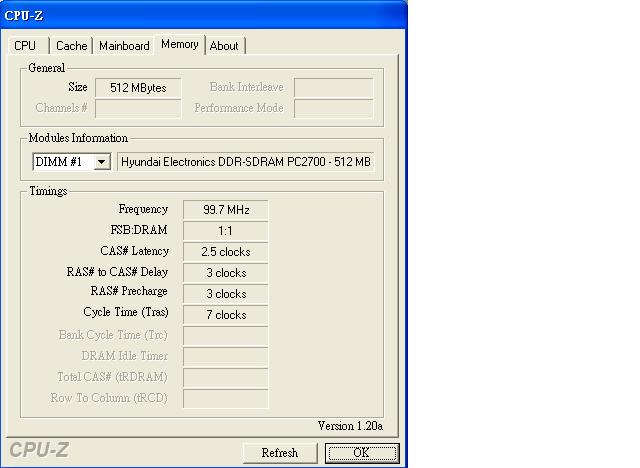Click CAS# Latency value 2.5 clocks
Image resolution: width=640 pixels, height=468 pixels.
tap(226, 252)
